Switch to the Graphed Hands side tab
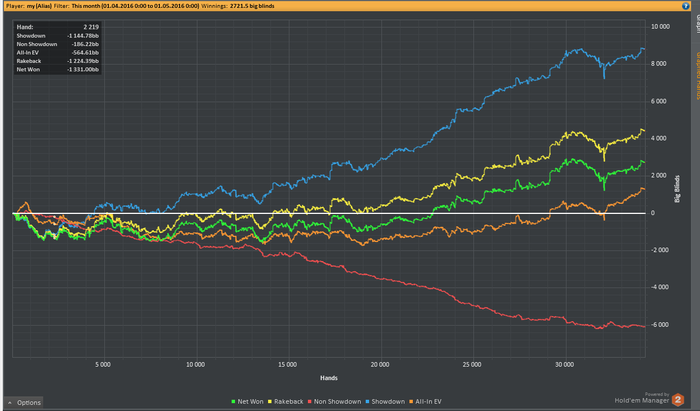The width and height of the screenshot is (700, 411). coord(696,76)
